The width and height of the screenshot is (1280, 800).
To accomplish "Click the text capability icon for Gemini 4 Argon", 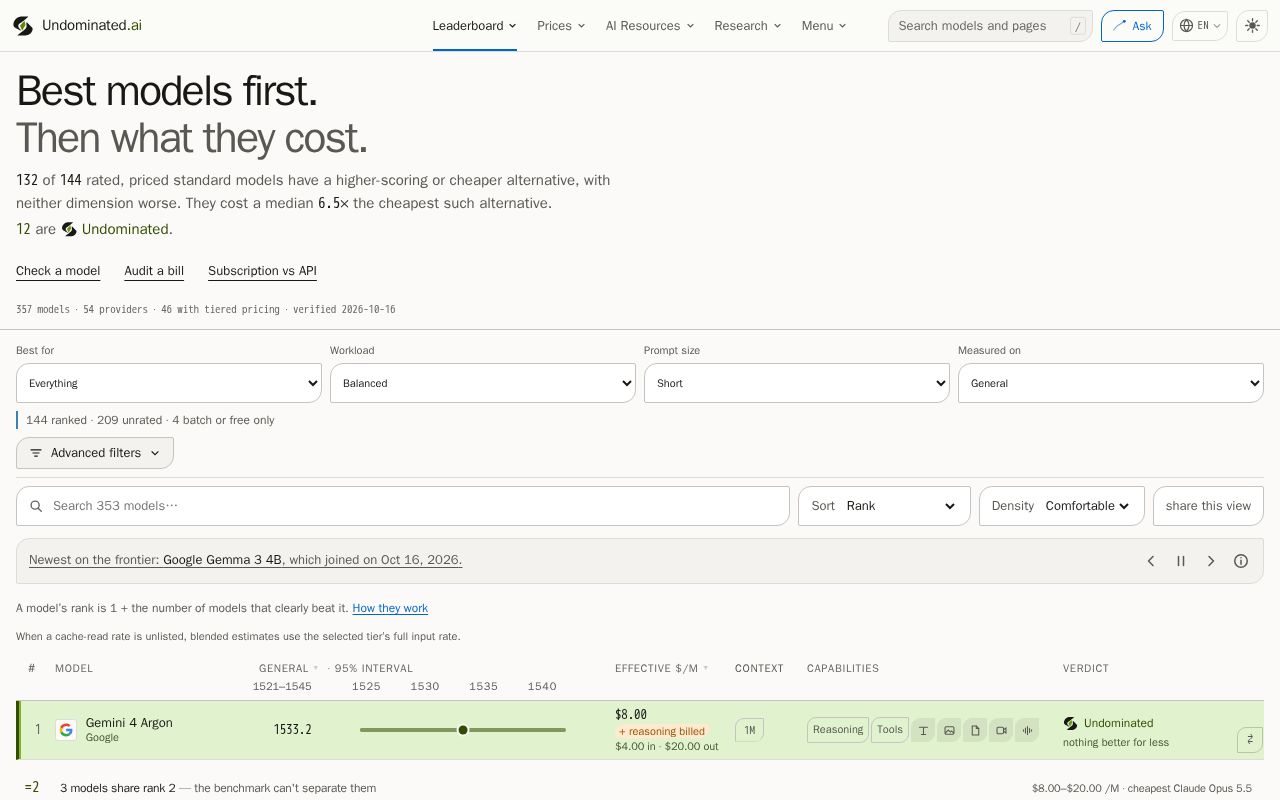I will point(923,730).
